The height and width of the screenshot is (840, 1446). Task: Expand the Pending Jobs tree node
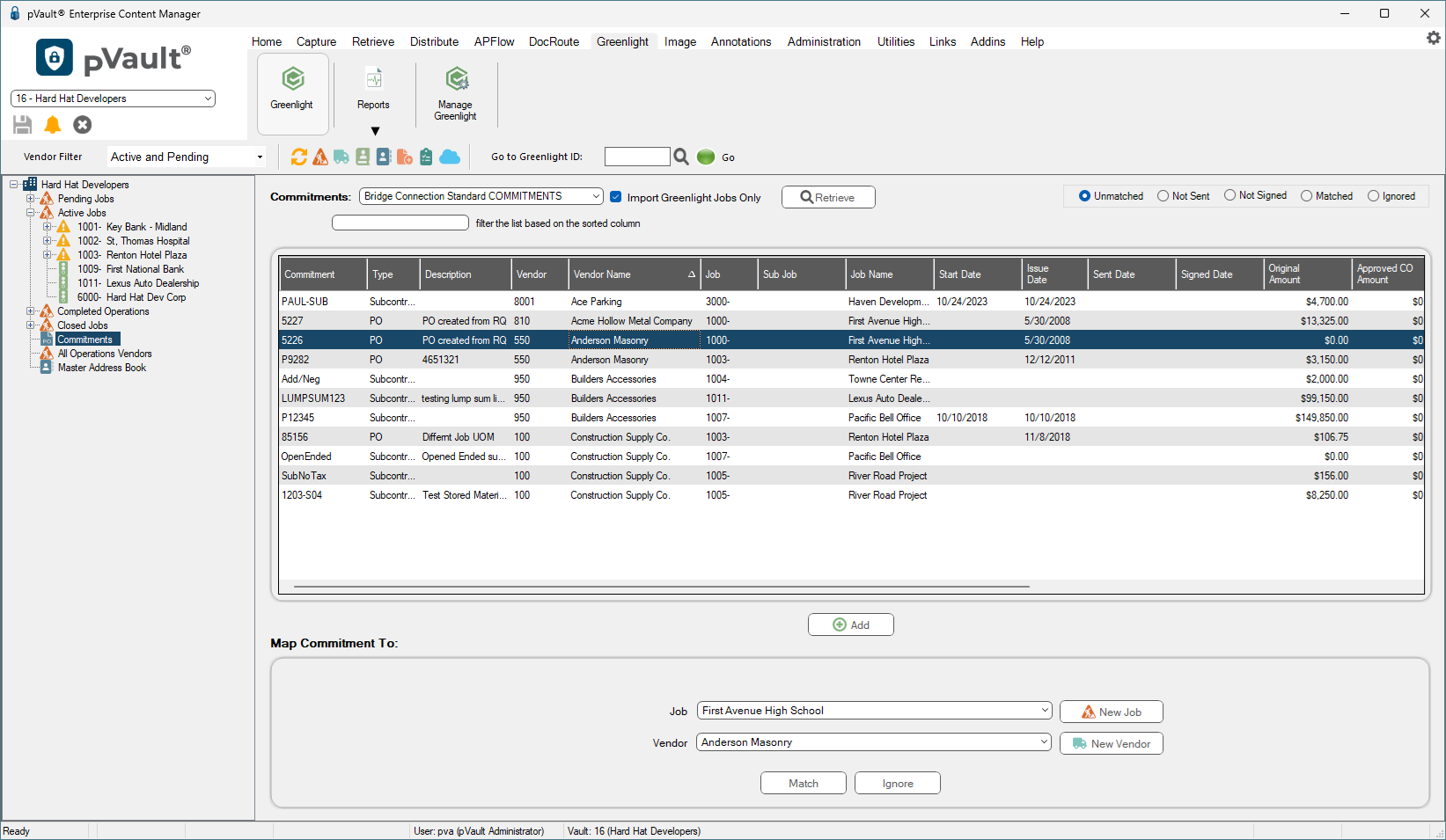click(x=31, y=199)
